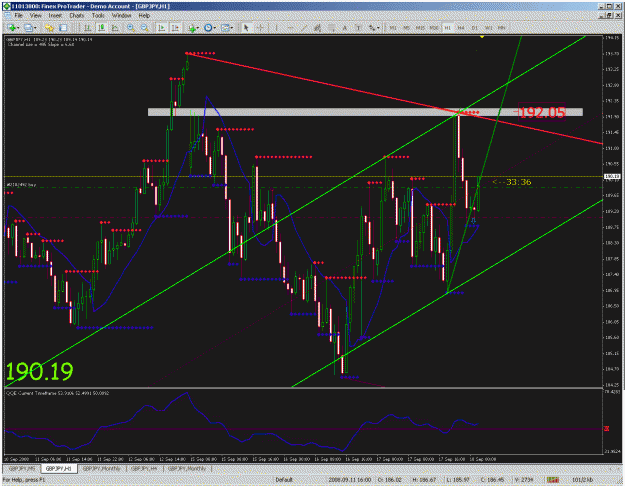Select the Equidistant Channel tool
The height and width of the screenshot is (486, 625).
click(318, 28)
